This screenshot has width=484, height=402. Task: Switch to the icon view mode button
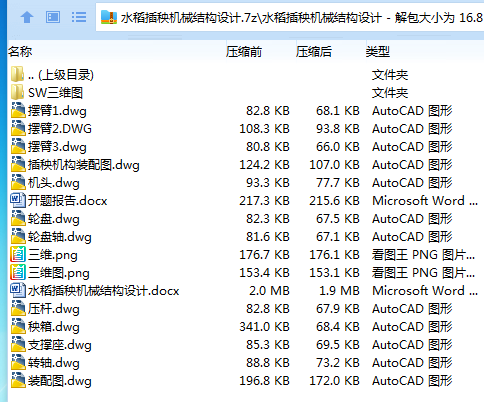click(53, 17)
